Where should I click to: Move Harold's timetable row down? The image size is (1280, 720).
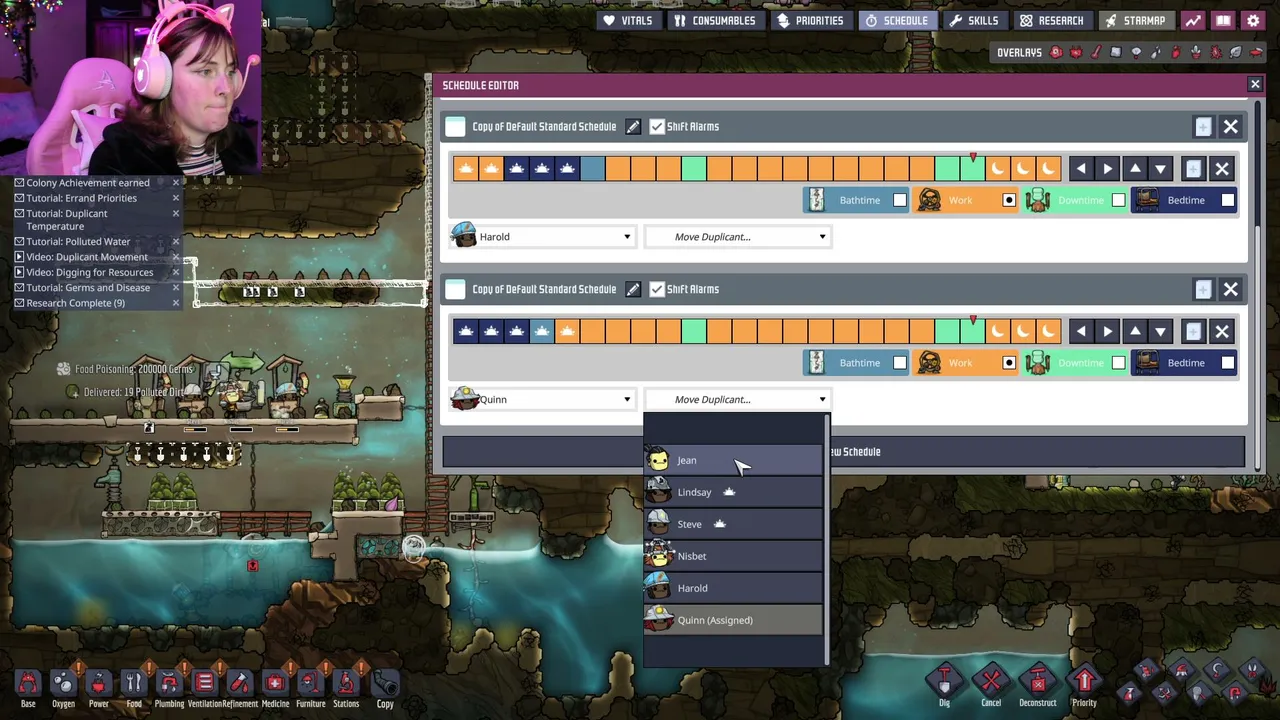pos(1160,169)
